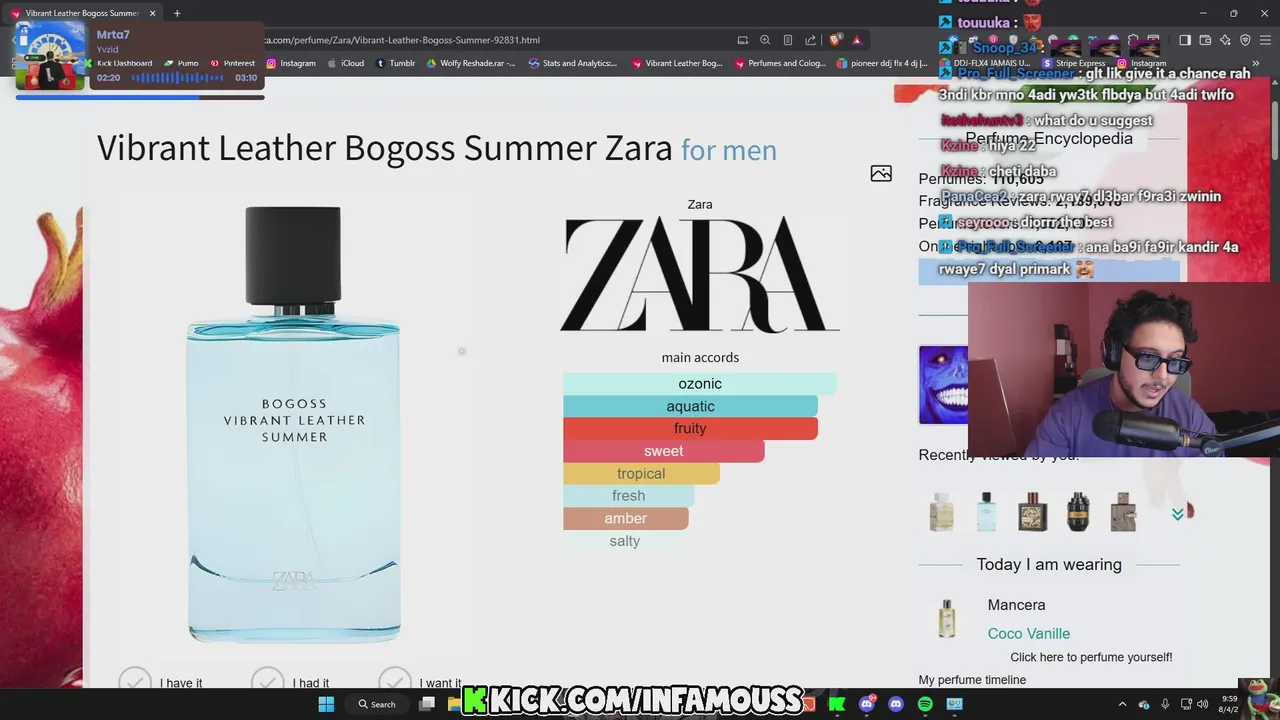This screenshot has height=720, width=1280.
Task: Click the Zara perfume bottle image
Action: 293,424
